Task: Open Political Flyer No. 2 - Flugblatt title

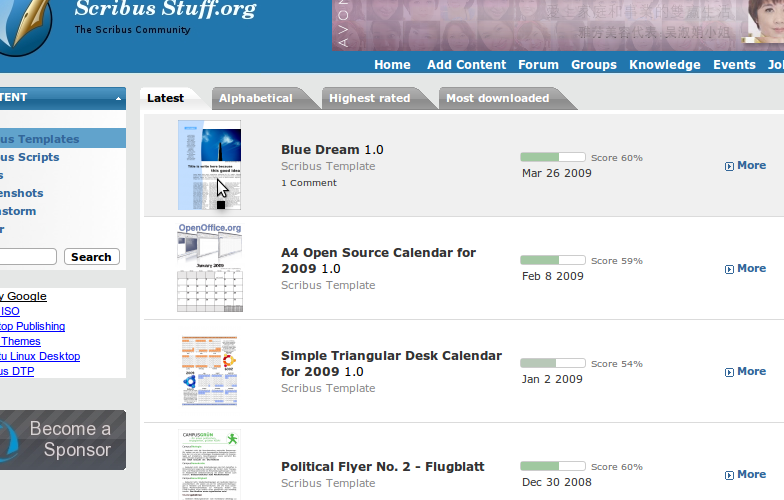Action: coord(382,466)
